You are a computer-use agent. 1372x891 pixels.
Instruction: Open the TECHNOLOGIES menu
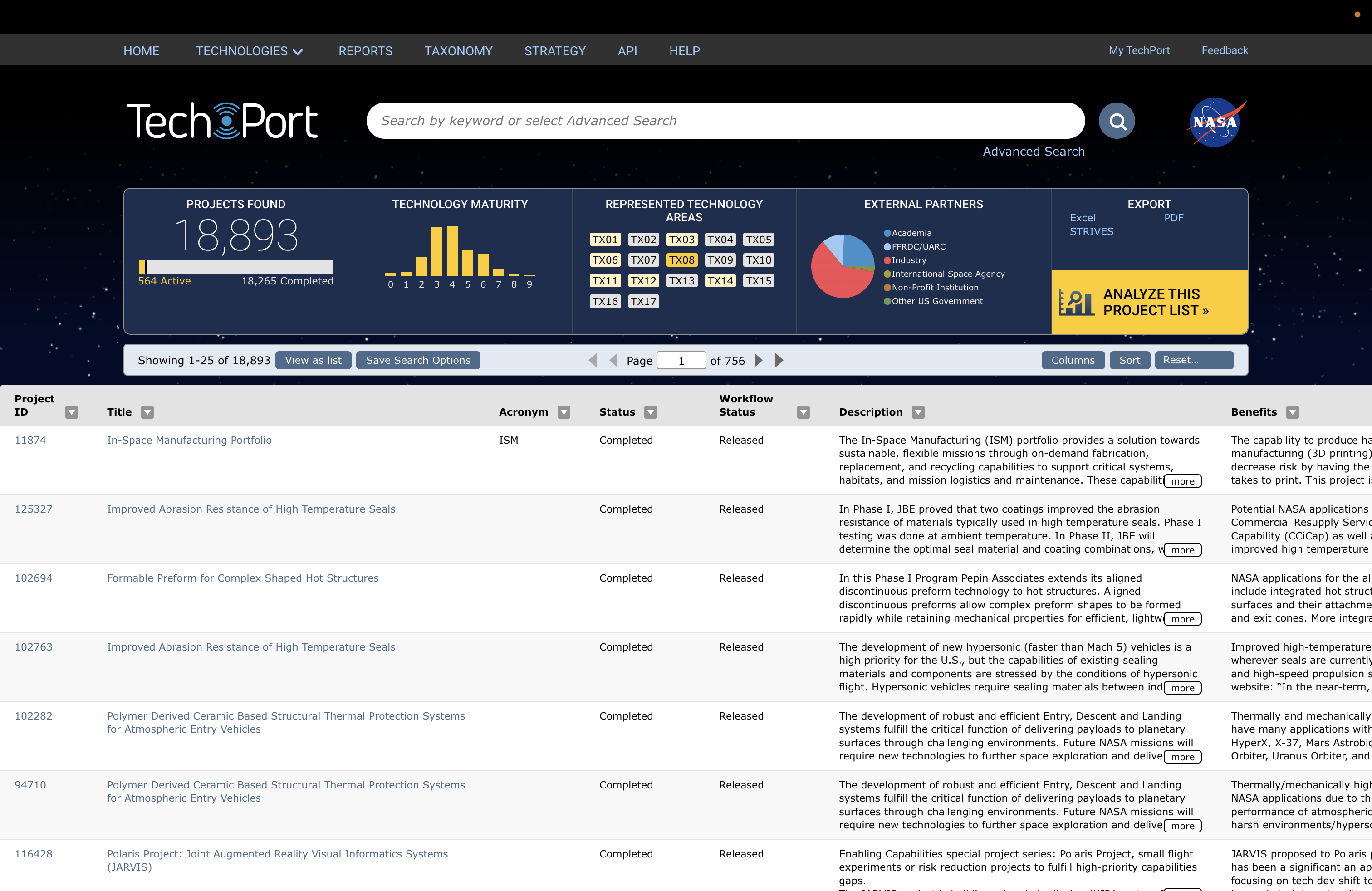pos(249,51)
